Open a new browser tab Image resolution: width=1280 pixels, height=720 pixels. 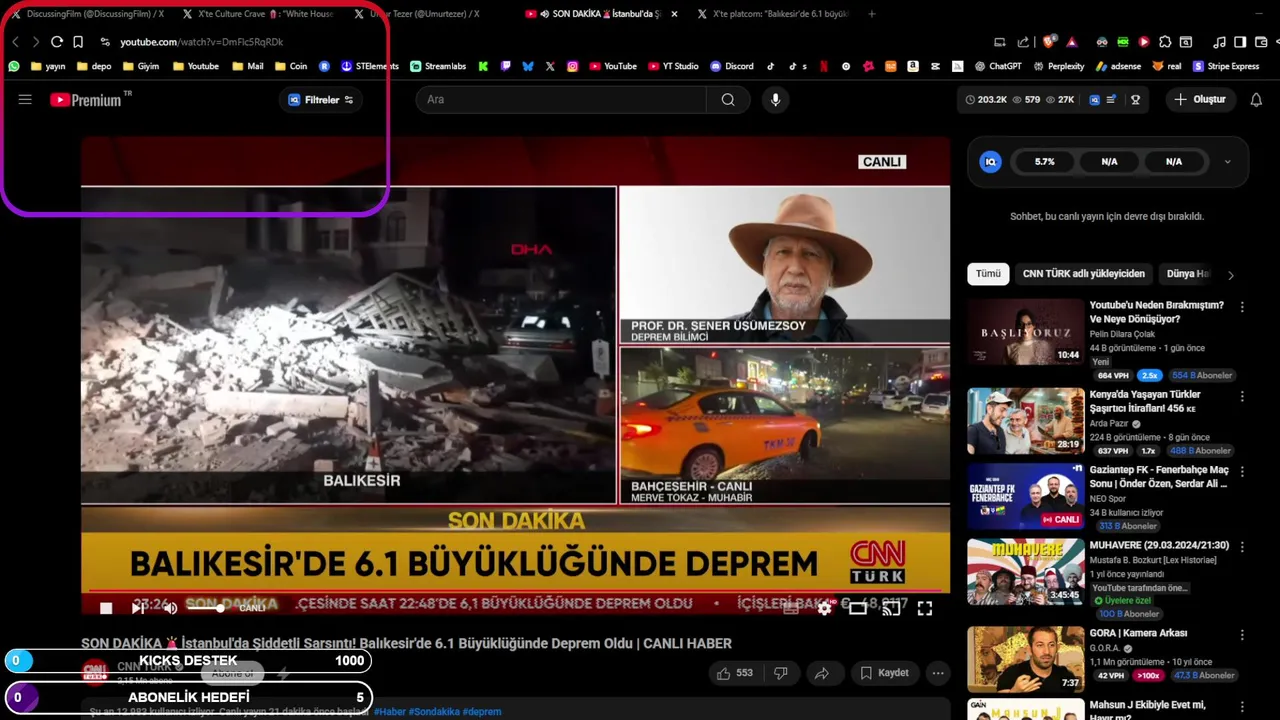[x=872, y=14]
